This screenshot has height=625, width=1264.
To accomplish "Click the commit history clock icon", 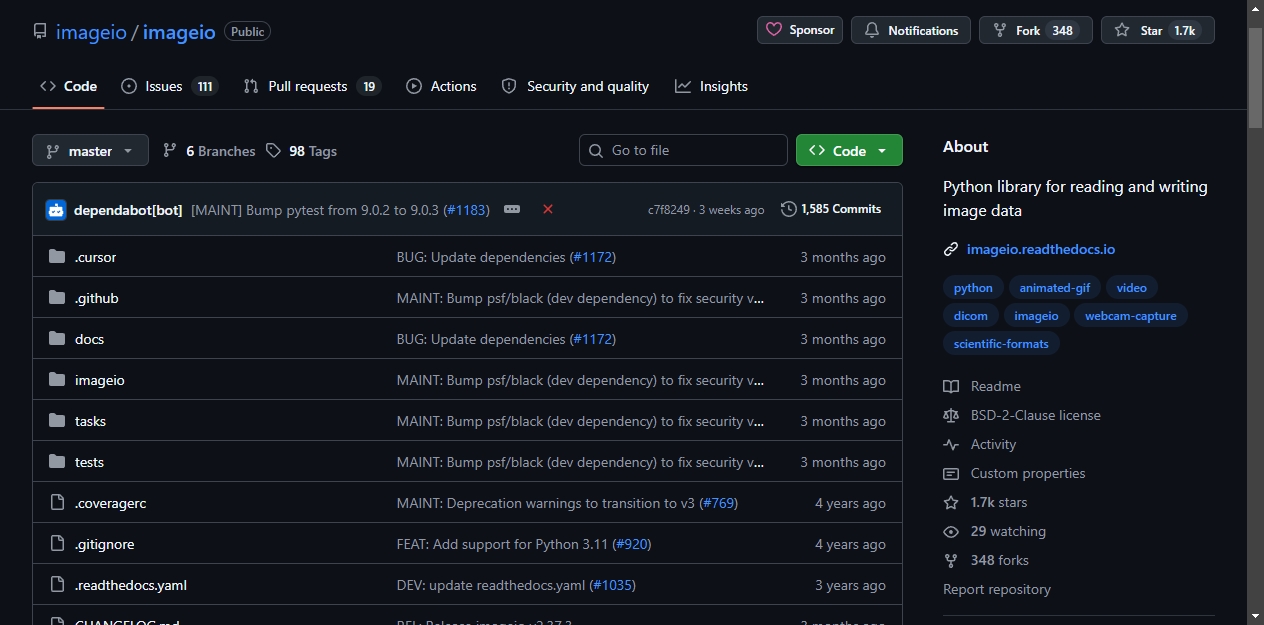I will coord(789,209).
